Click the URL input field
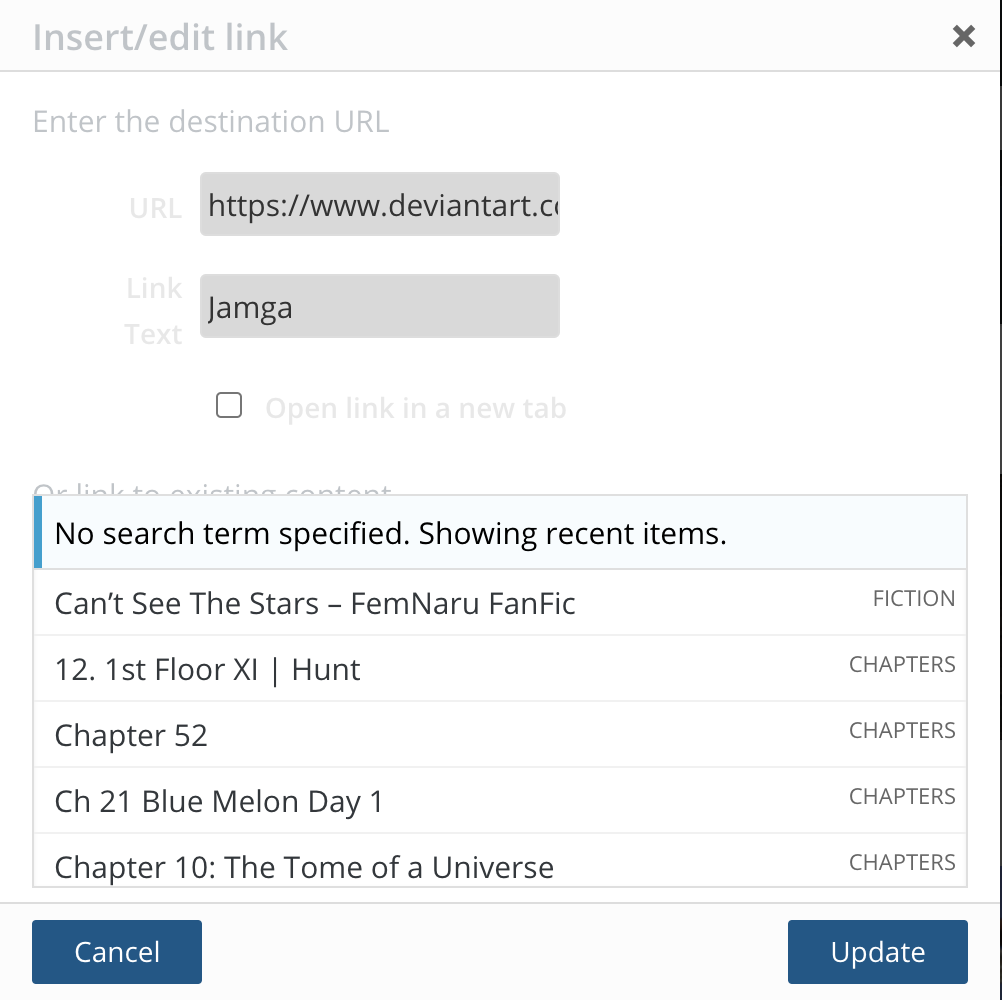1002x1000 pixels. tap(379, 205)
